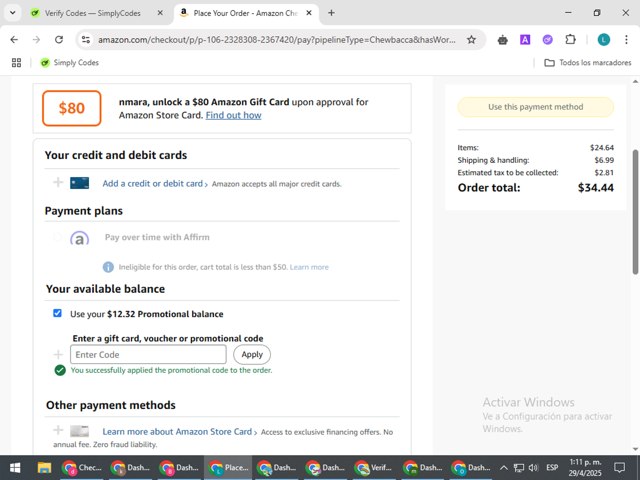Select the Affirm pay over time radio
The width and height of the screenshot is (640, 480).
[58, 237]
